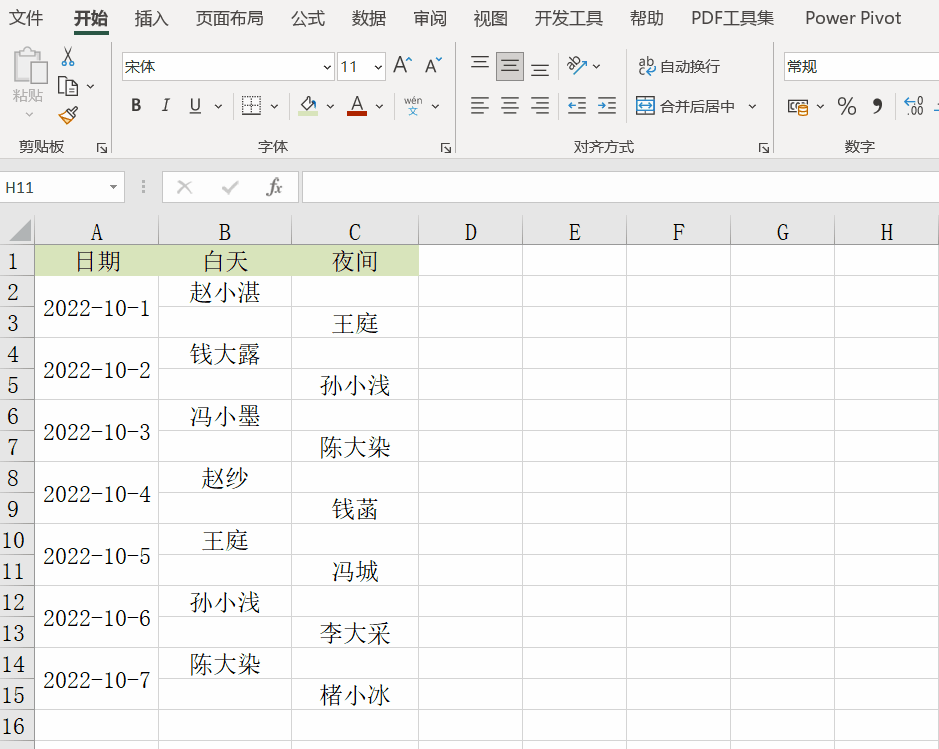Click the Cut scissors icon
This screenshot has width=939, height=749.
click(67, 56)
